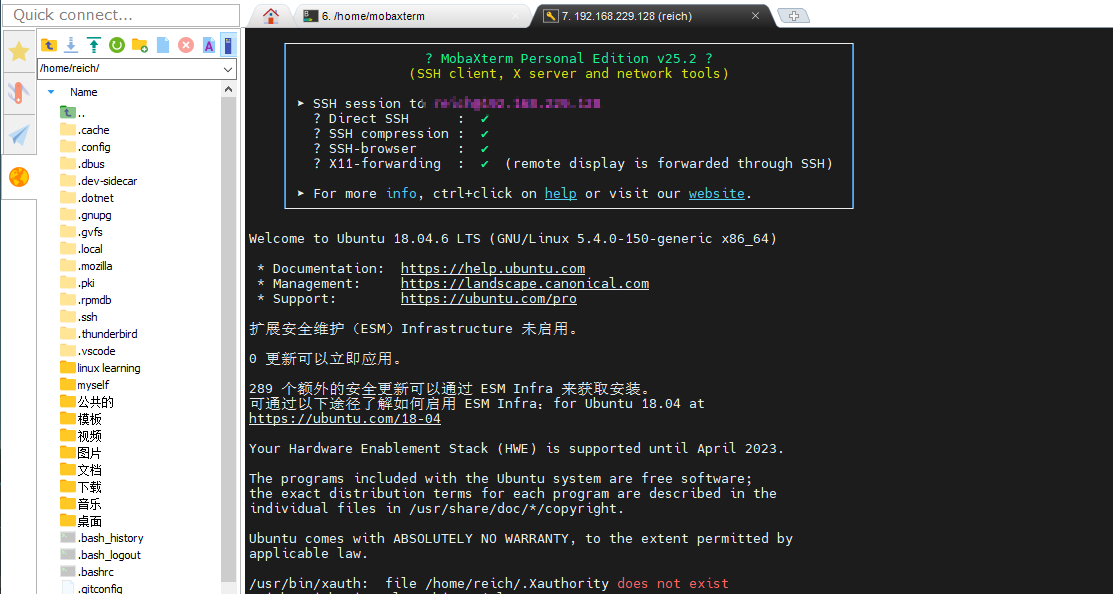Open the https://ubuntu.com/pro link
Viewport: 1113px width, 594px height.
coord(488,299)
